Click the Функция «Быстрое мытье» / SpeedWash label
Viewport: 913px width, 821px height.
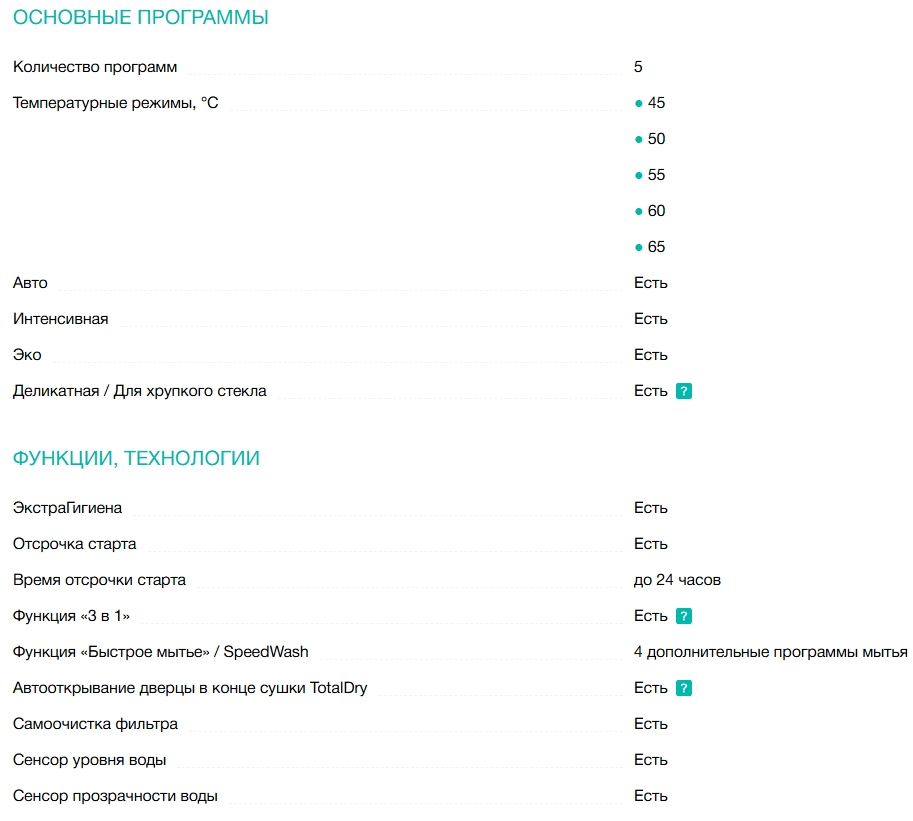(x=160, y=652)
